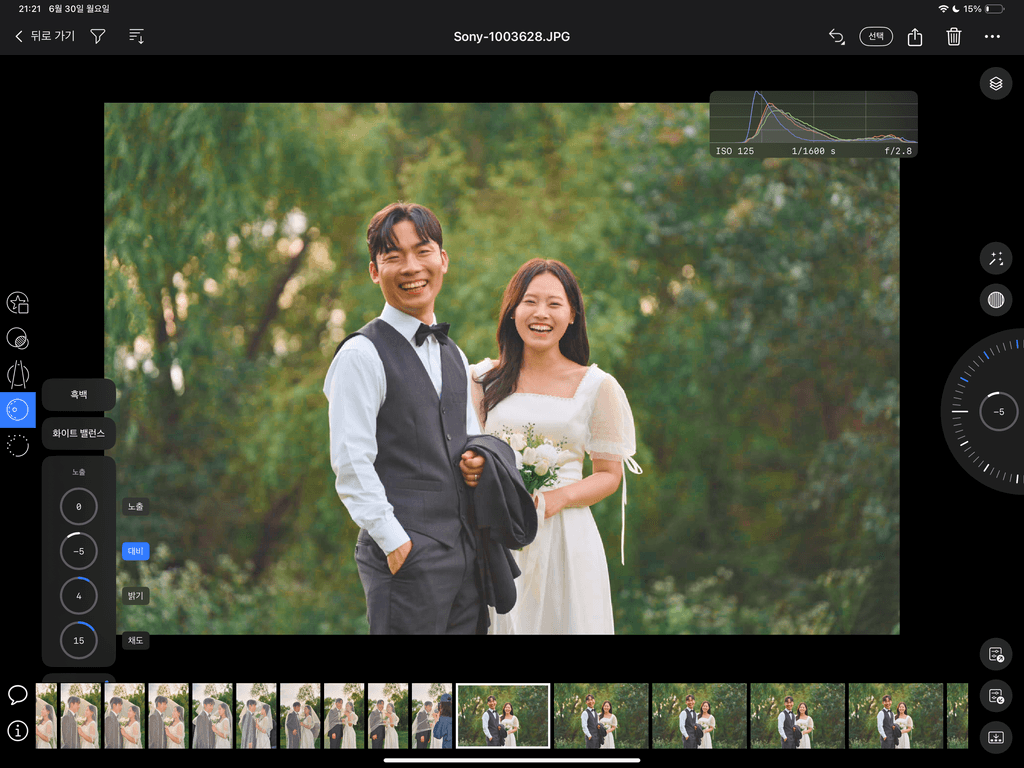Click the -5 value in the large dial
The width and height of the screenshot is (1024, 768).
(999, 411)
